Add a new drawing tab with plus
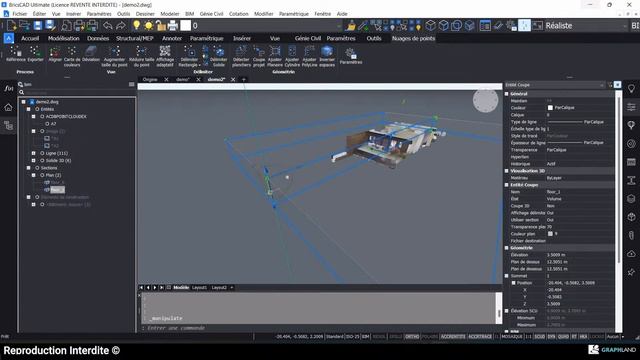This screenshot has width=640, height=360. 244,80
